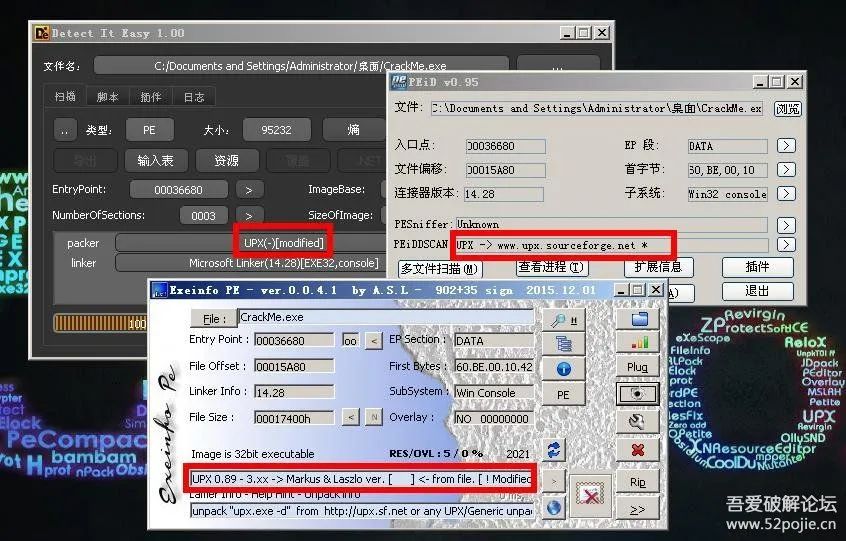846x541 pixels.
Task: Click the < button beside Entry Point in Exeinfo PE
Action: click(x=373, y=341)
